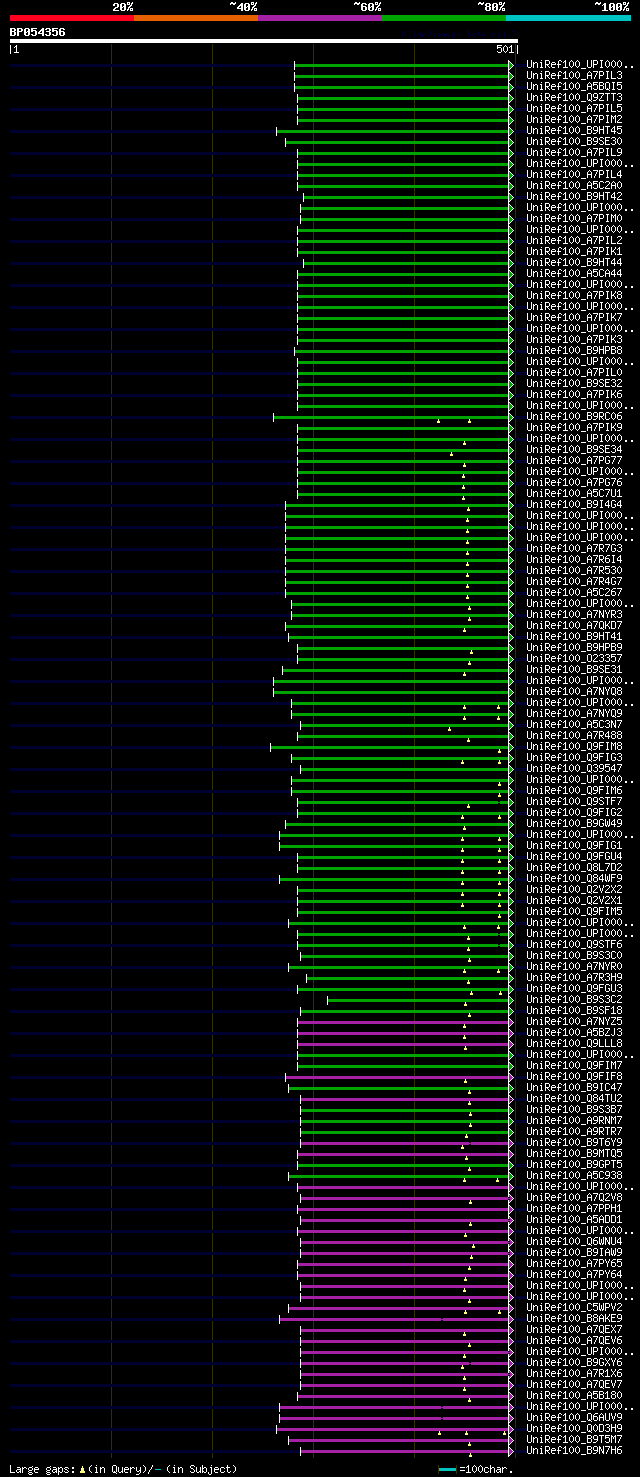Choose the UniRef100_A7PG77 hit
The width and height of the screenshot is (640, 1477).
(574, 460)
